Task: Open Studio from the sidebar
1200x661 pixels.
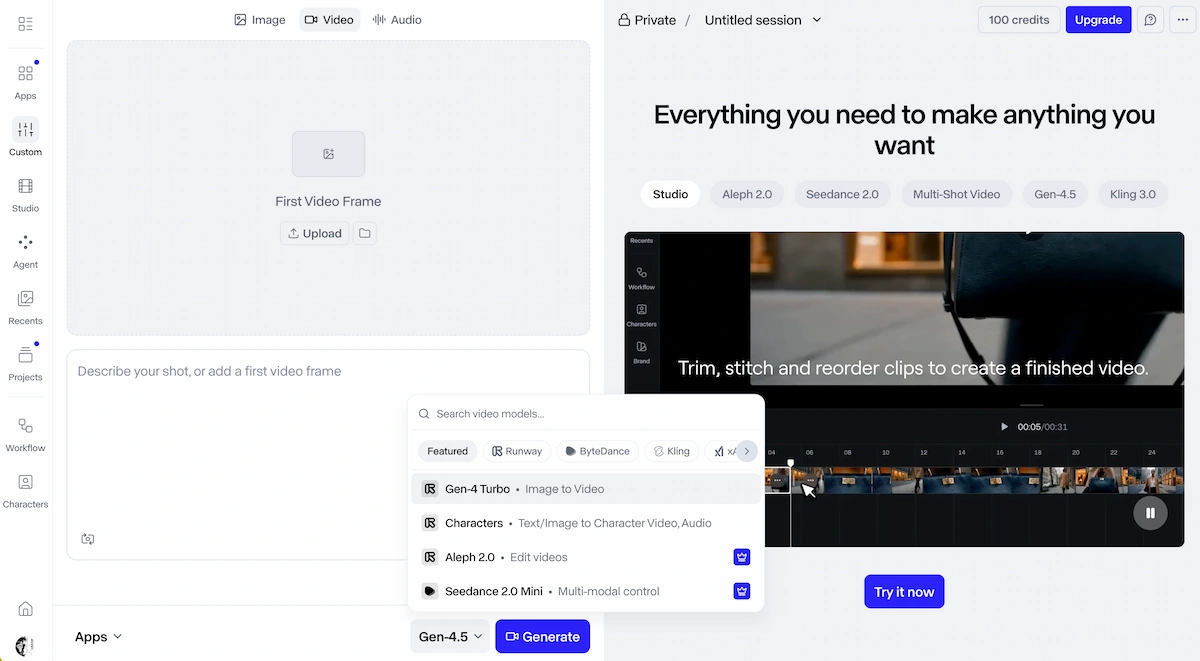Action: tap(25, 194)
